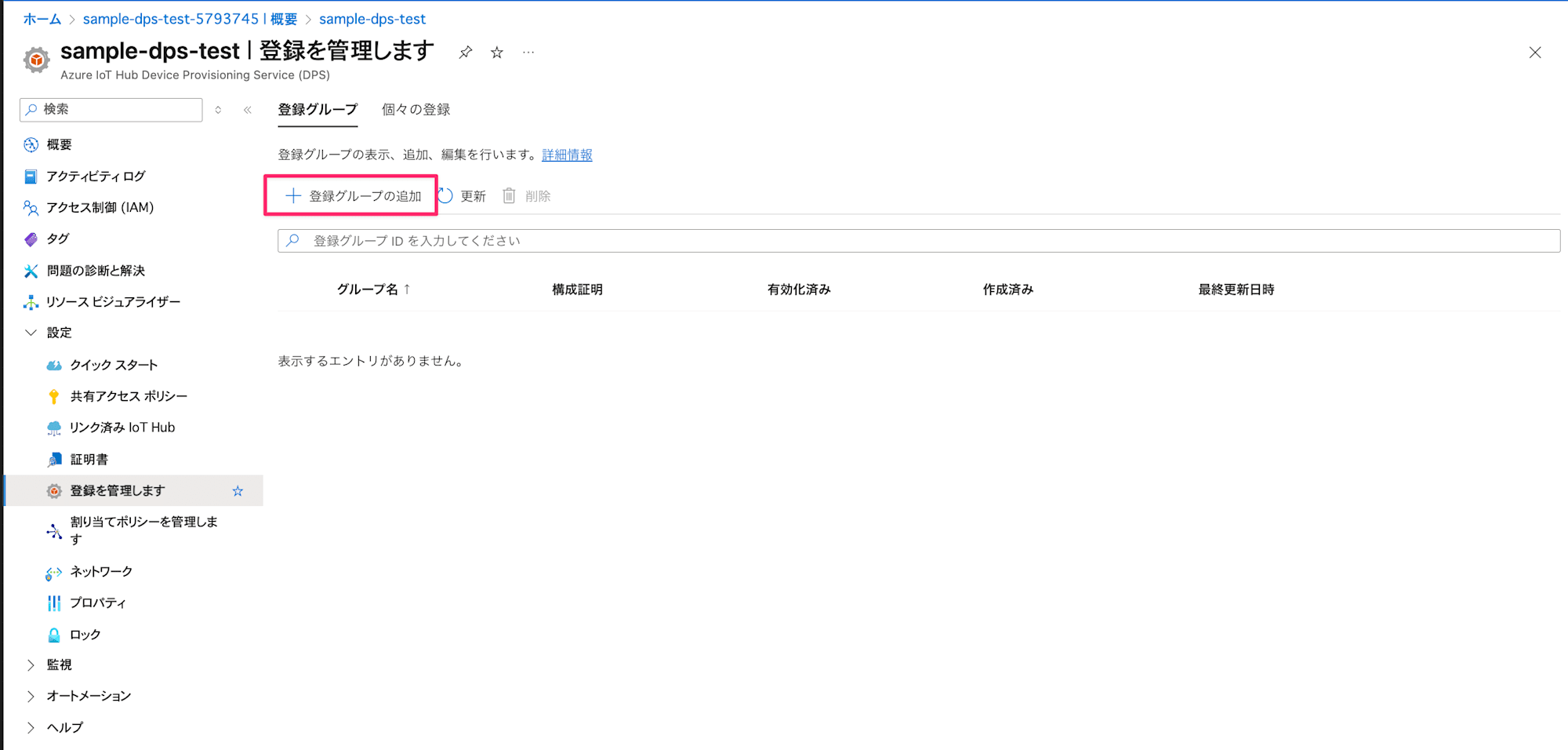Open the 証明書 certificate icon
This screenshot has height=750, width=1568.
coord(54,460)
